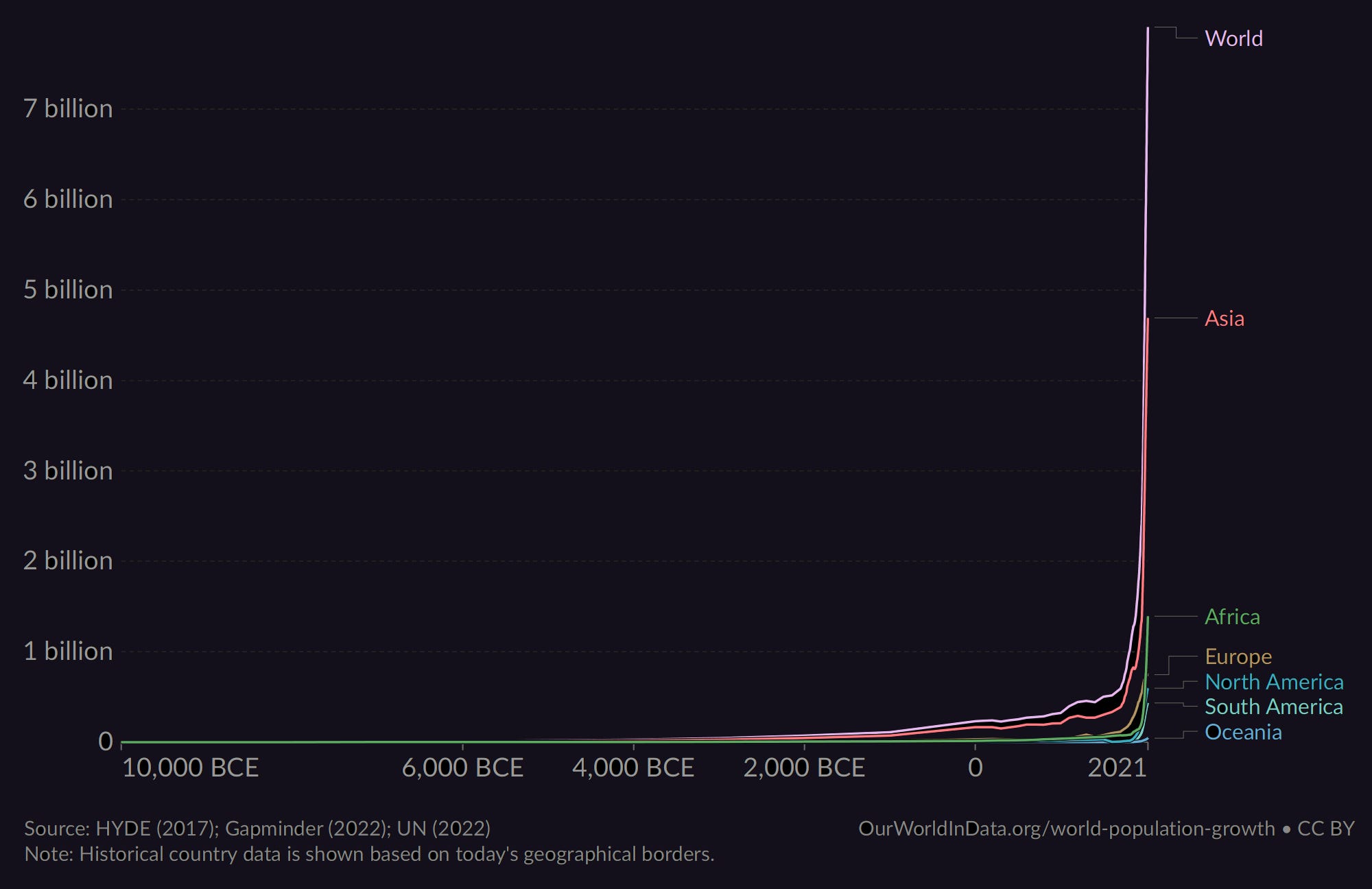This screenshot has height=889, width=1372.
Task: Click the year 0 axis label
Action: coord(975,768)
